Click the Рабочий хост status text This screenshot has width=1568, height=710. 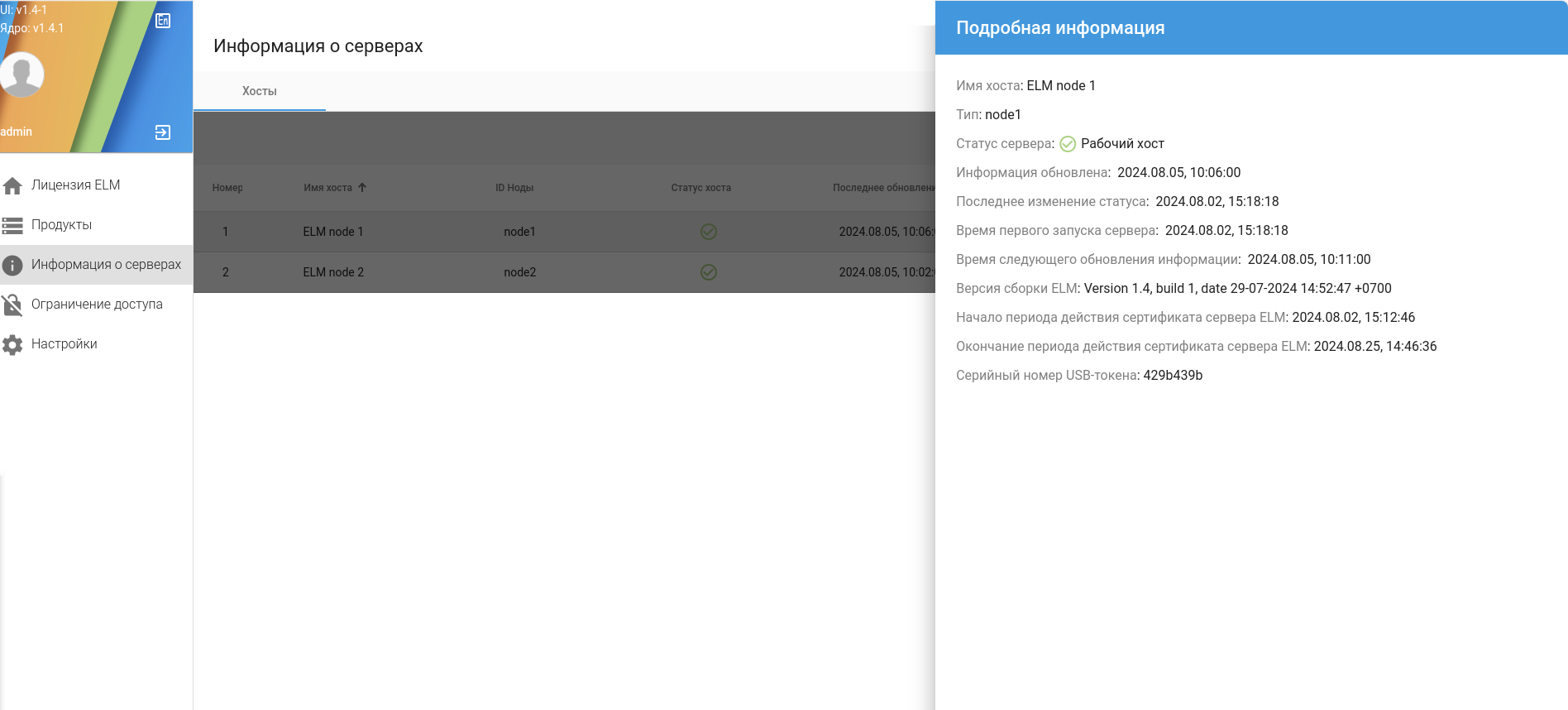point(1122,144)
